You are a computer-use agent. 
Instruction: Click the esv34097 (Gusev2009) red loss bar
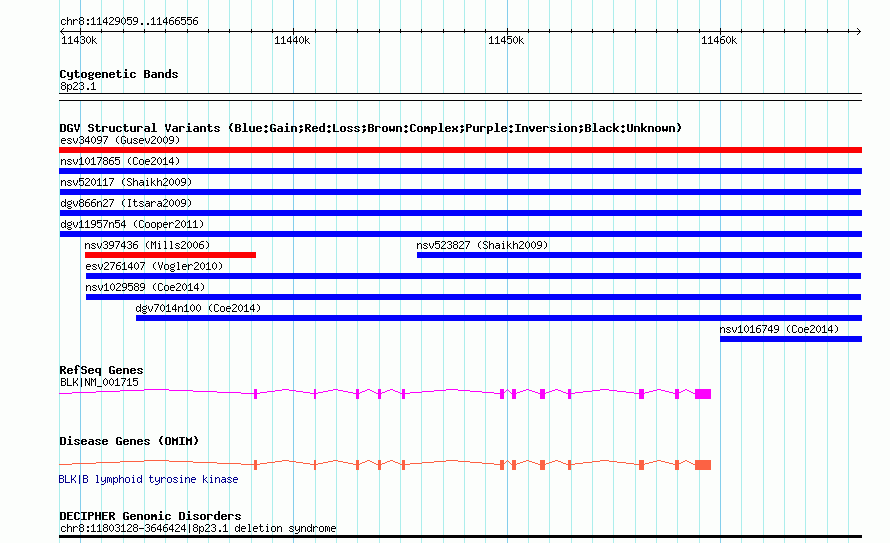click(460, 150)
